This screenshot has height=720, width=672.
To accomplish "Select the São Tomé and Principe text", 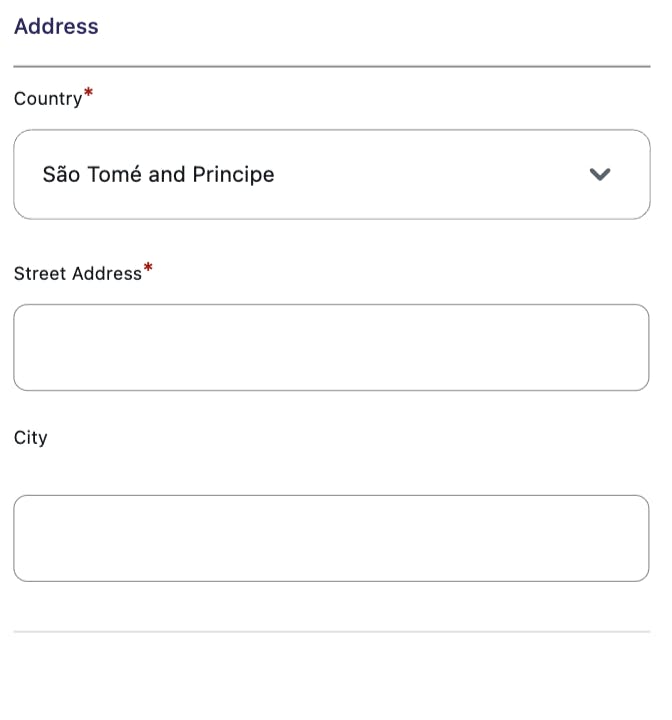I will [158, 175].
